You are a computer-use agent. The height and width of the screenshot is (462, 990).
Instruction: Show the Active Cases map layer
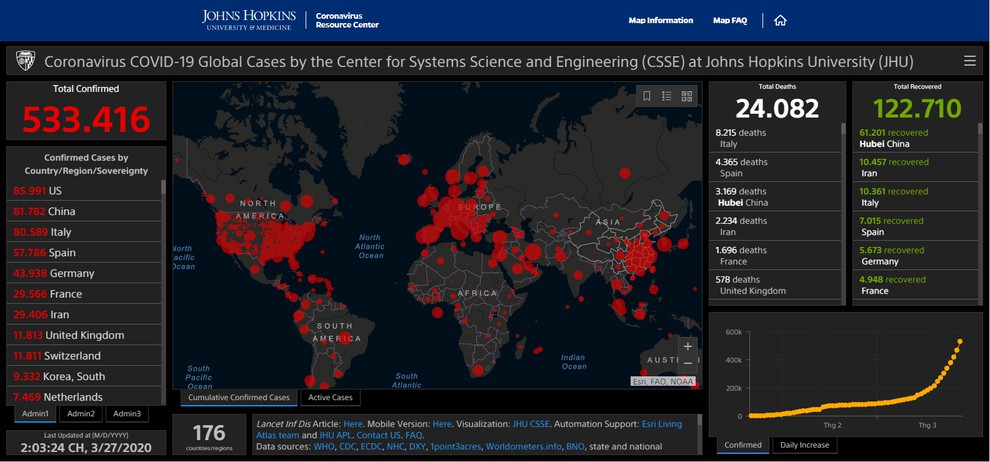click(330, 398)
